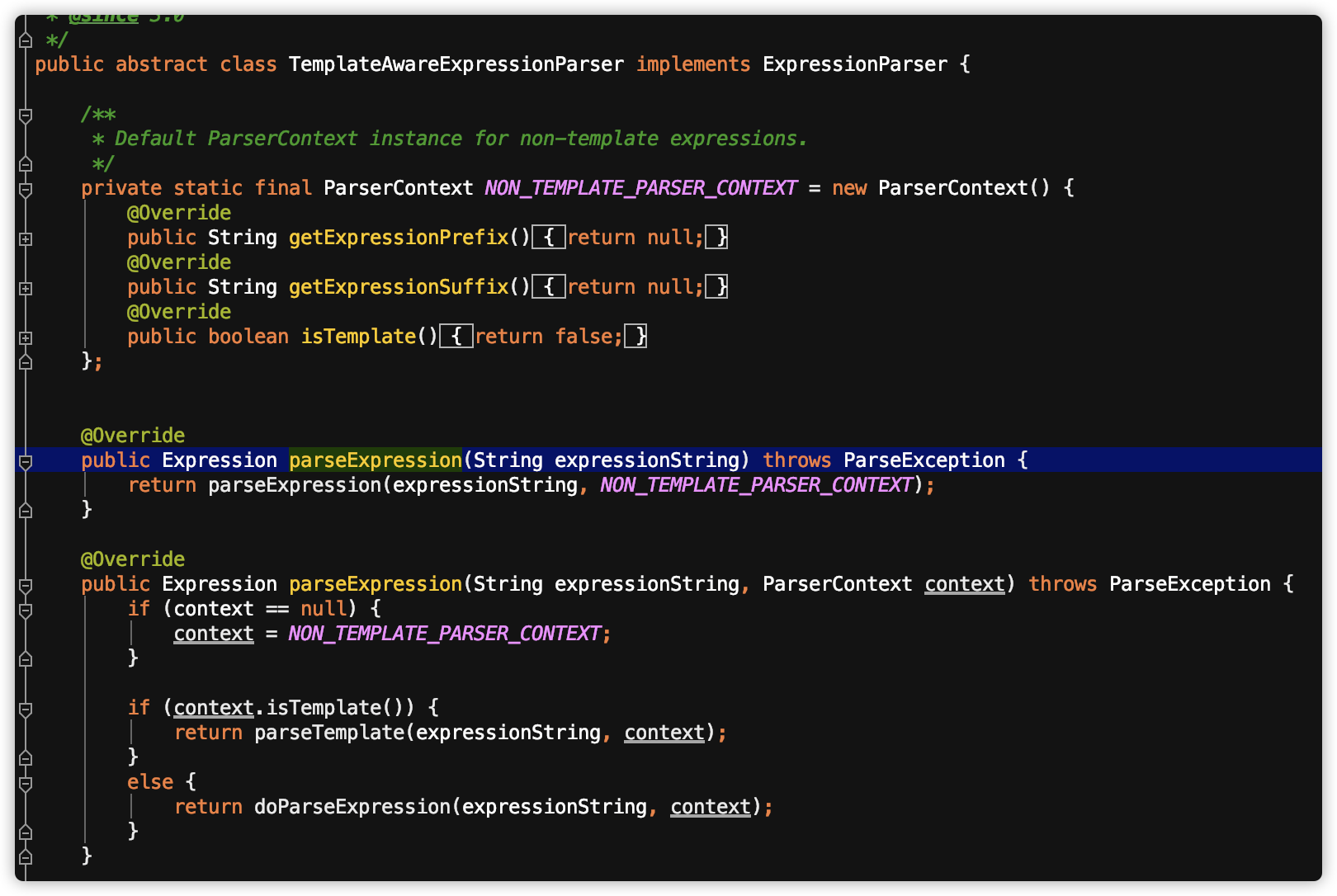Collapse anonymous ParserContext class at private static line
The width and height of the screenshot is (1337, 896).
pyautogui.click(x=26, y=190)
